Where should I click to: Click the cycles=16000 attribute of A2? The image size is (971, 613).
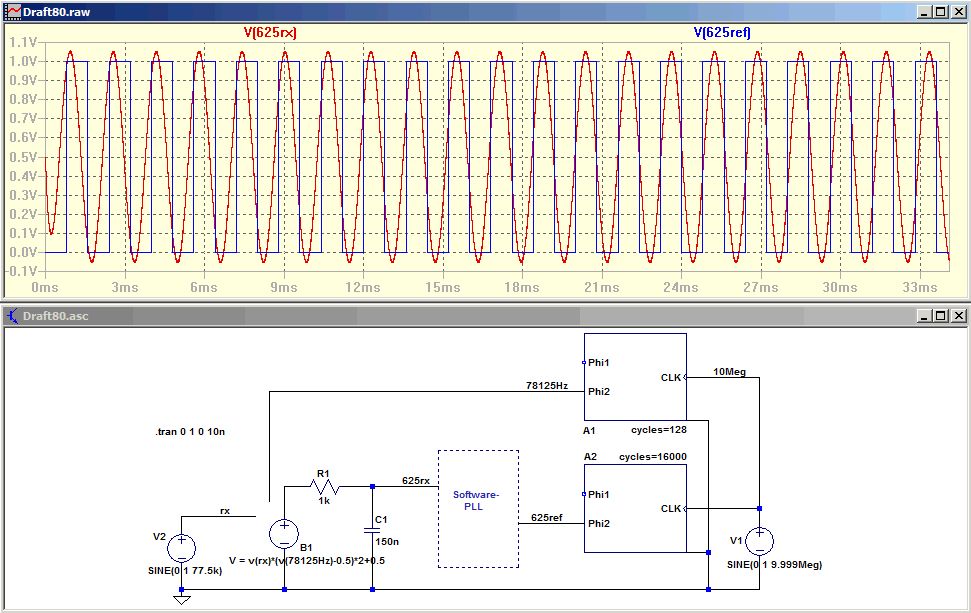point(653,456)
